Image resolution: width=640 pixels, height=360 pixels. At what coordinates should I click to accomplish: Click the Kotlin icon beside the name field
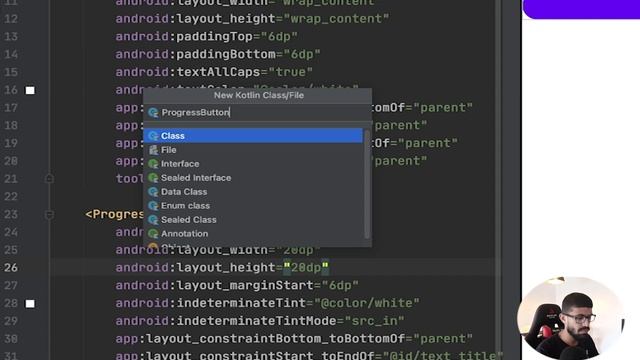153,113
